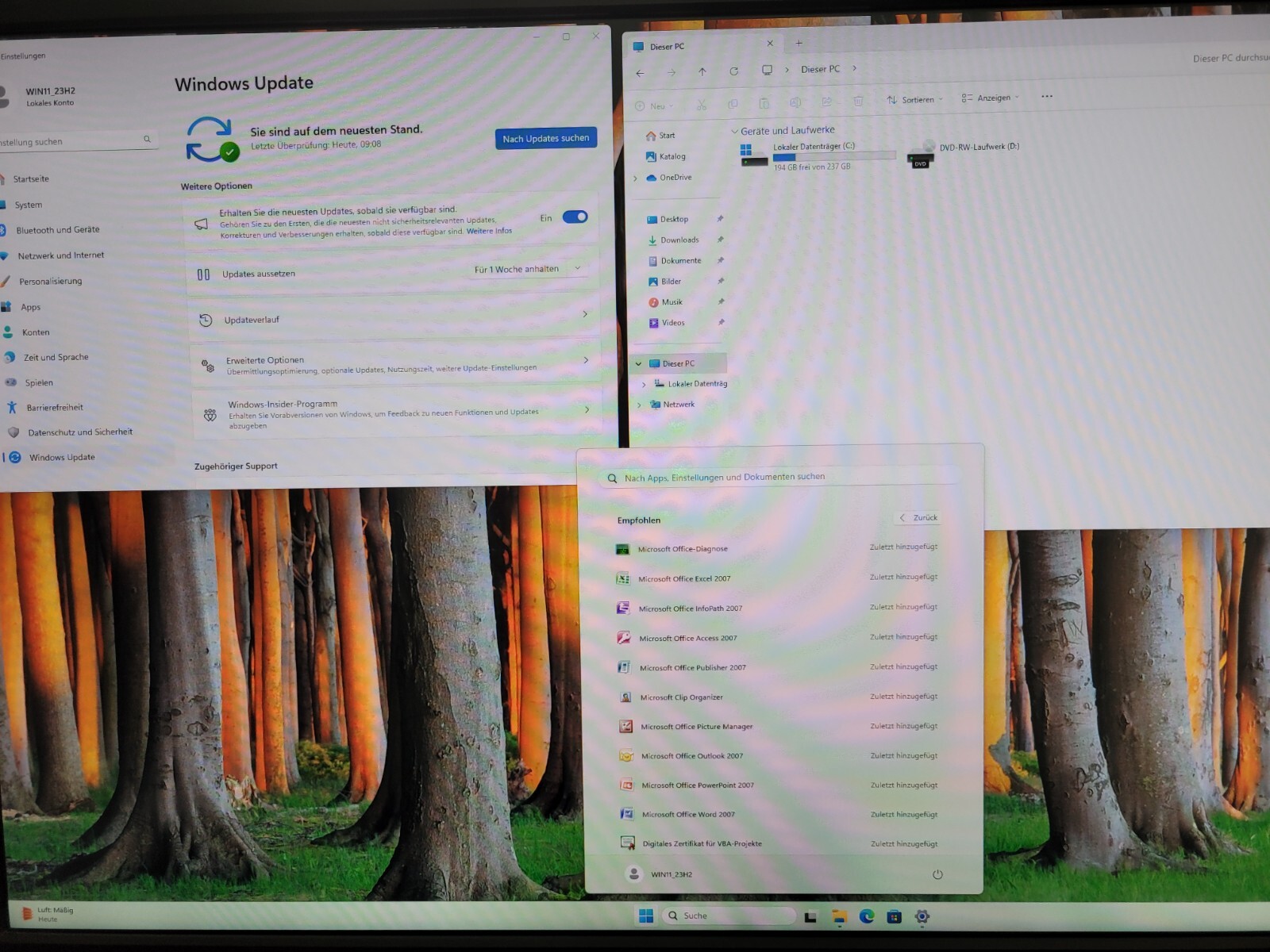
Task: Click the Windows Start button on taskbar
Action: [646, 916]
